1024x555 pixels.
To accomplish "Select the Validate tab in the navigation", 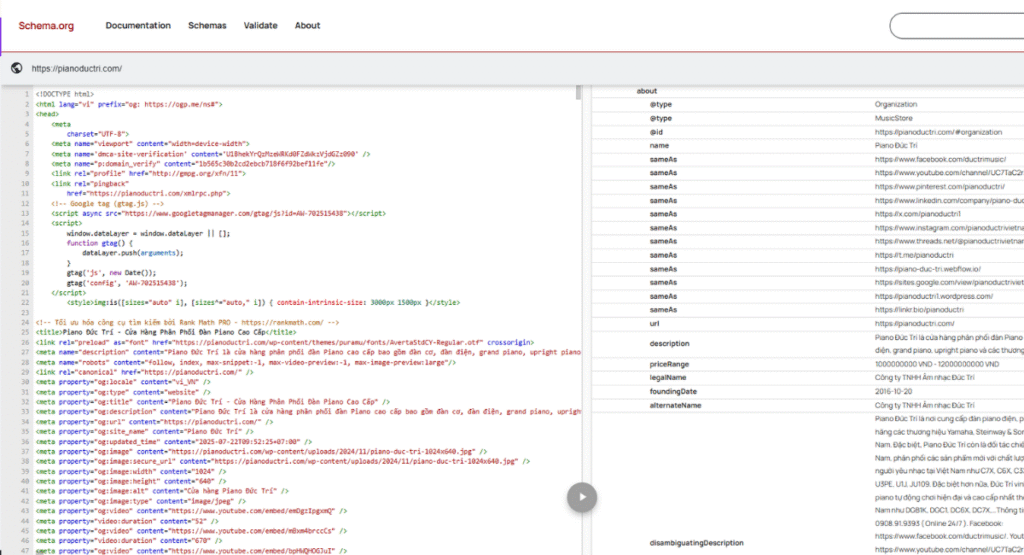I will pos(260,25).
